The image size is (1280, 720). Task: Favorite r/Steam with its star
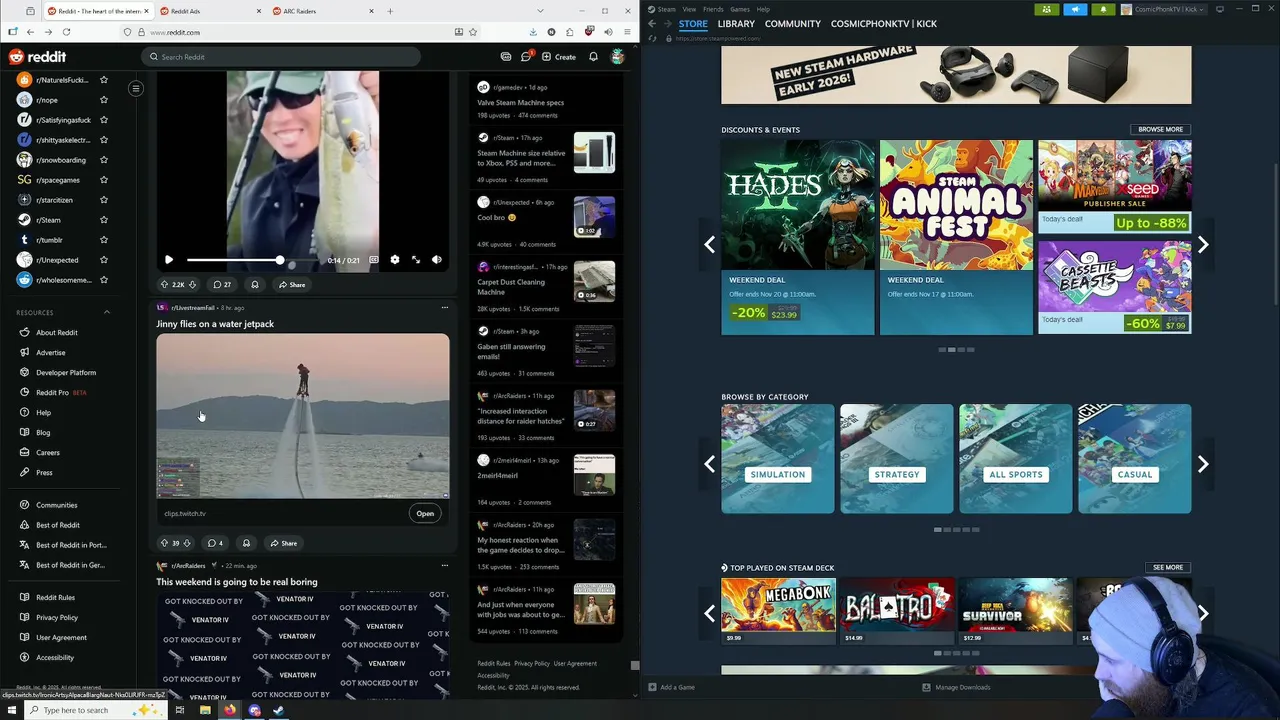point(104,220)
